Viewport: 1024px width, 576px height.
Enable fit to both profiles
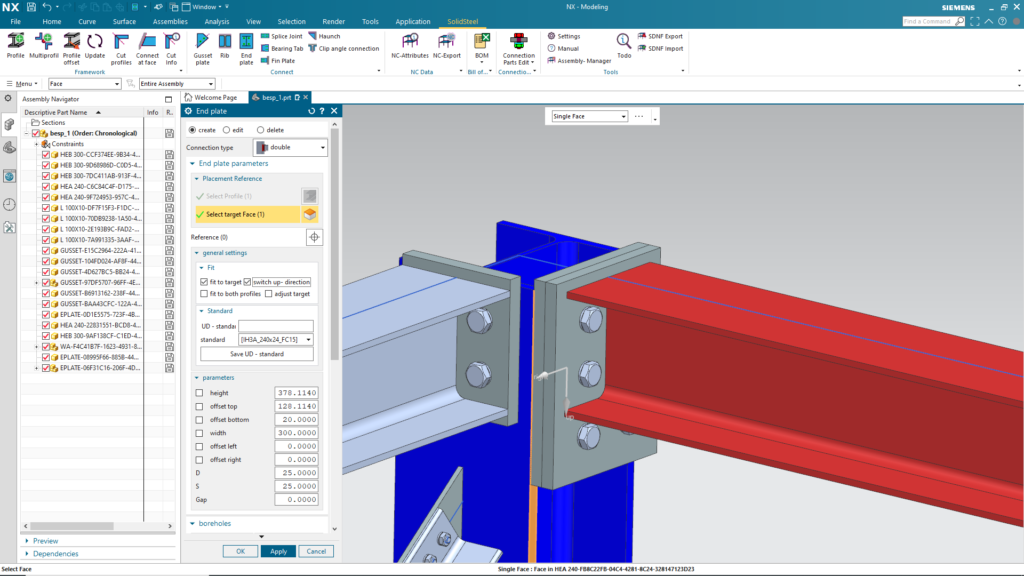204,294
